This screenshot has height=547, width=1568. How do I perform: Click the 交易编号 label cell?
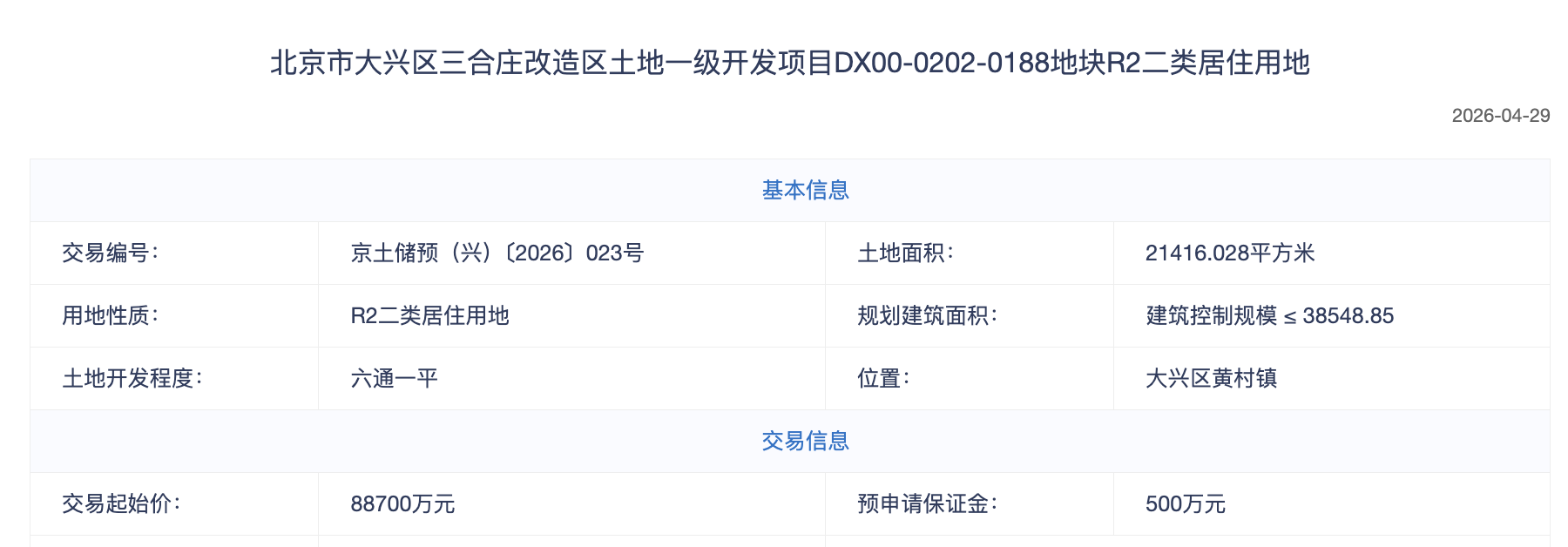pos(111,253)
